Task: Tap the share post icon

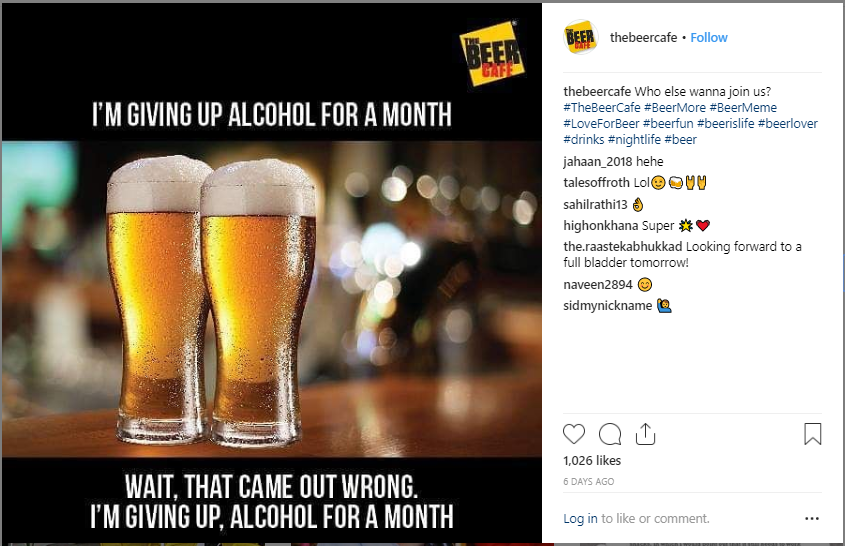Action: pos(645,434)
